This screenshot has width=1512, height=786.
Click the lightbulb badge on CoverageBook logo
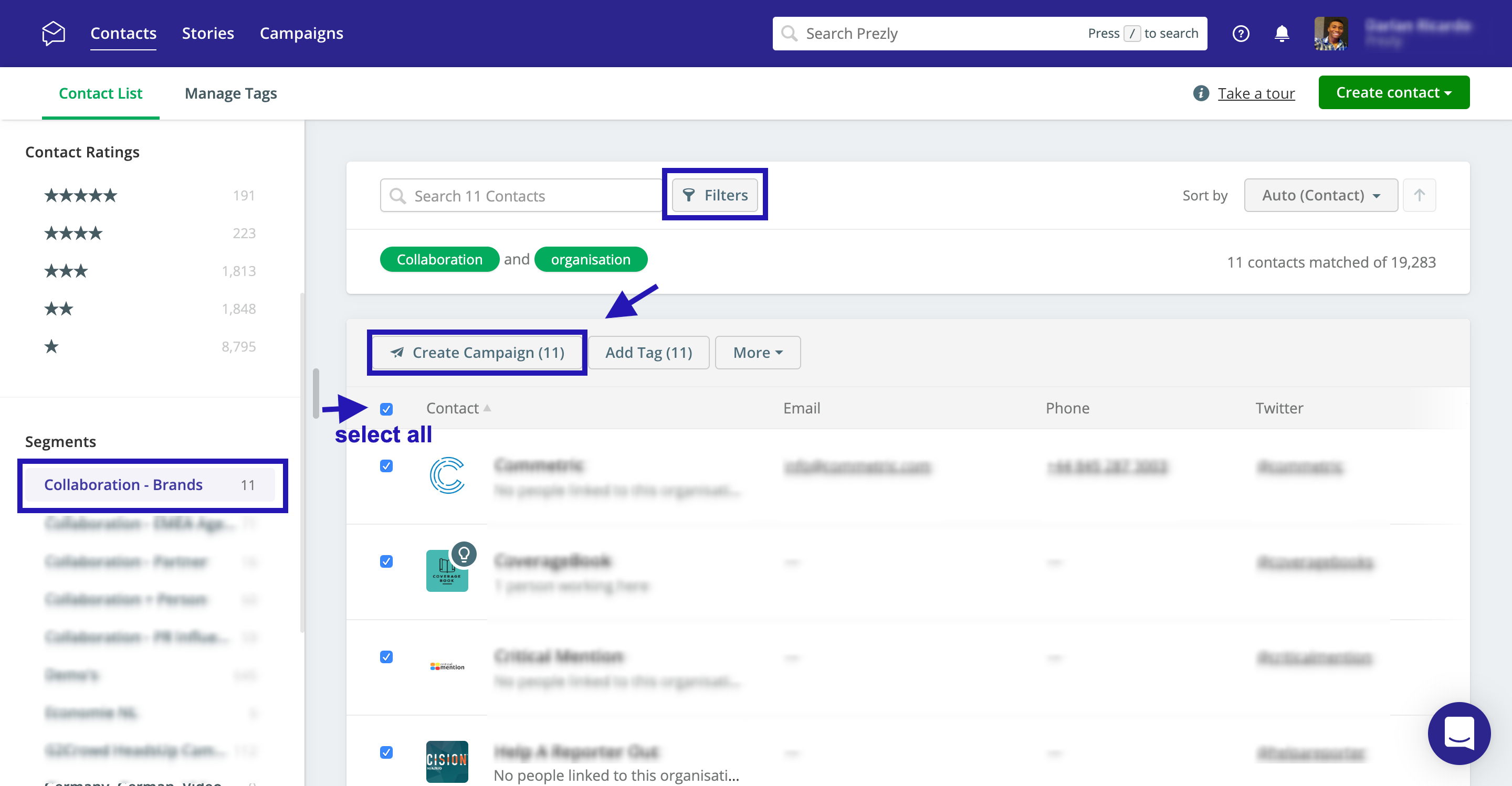pos(464,554)
